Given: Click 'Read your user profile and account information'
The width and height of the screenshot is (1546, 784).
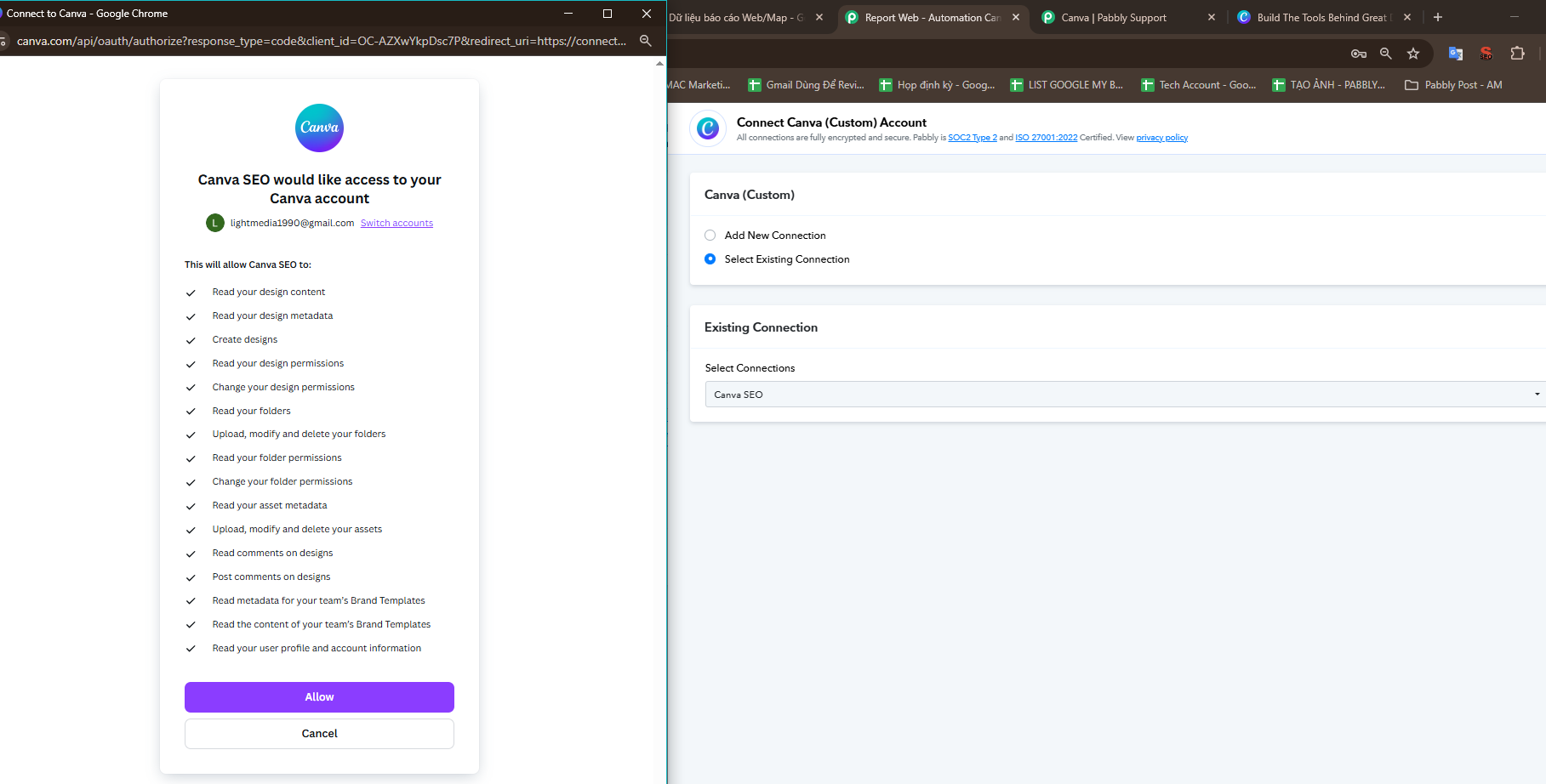Looking at the screenshot, I should (317, 648).
